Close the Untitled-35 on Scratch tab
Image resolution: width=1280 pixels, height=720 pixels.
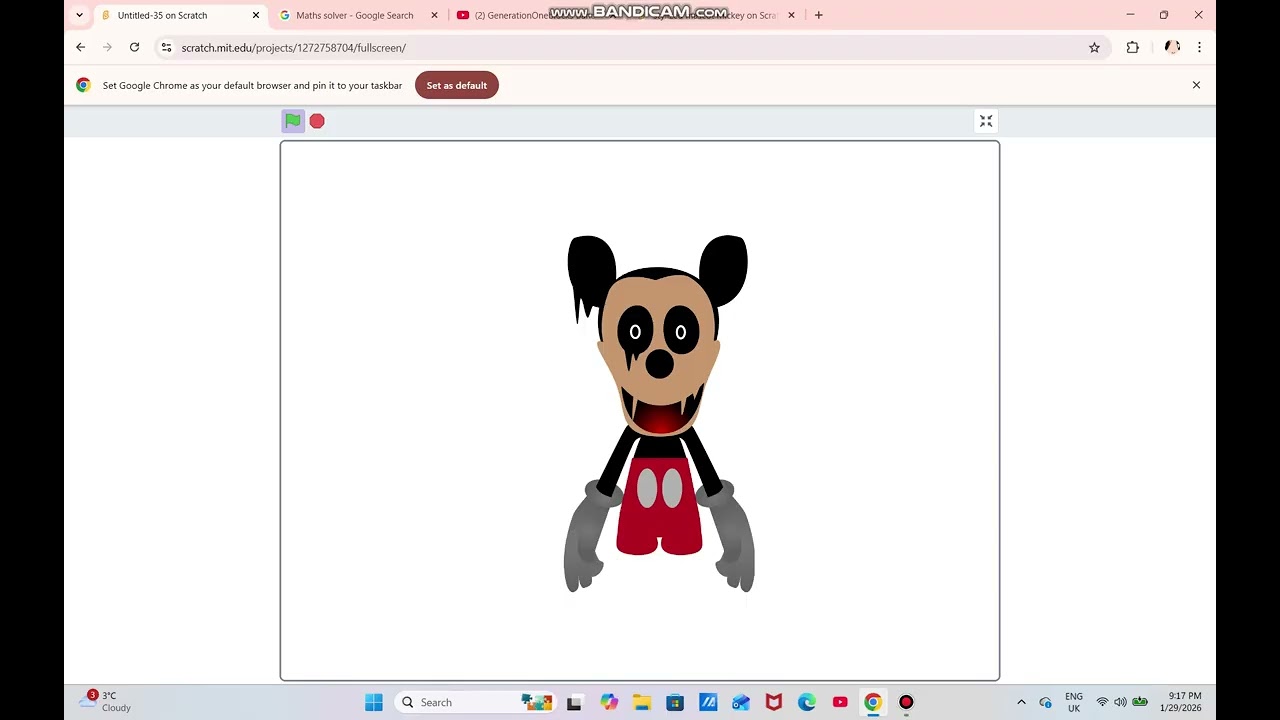click(x=256, y=15)
